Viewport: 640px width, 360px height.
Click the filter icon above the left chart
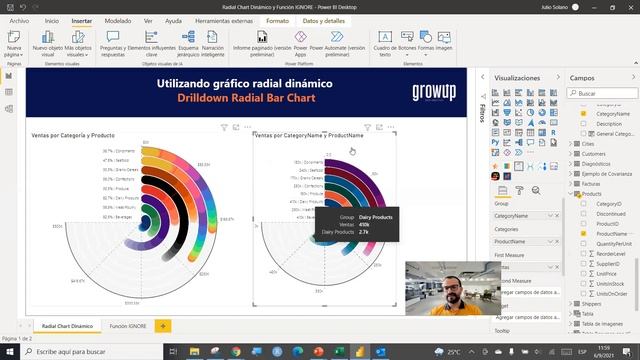pyautogui.click(x=224, y=127)
